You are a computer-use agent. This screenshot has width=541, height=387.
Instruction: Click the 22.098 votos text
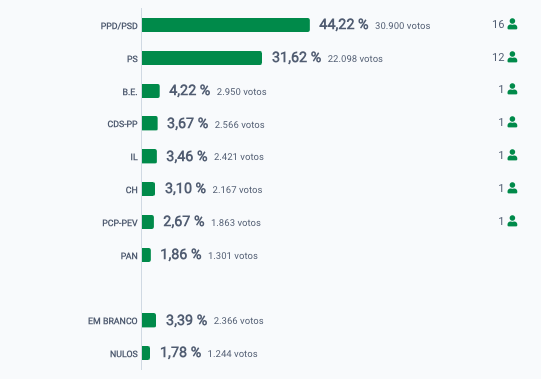(x=355, y=59)
